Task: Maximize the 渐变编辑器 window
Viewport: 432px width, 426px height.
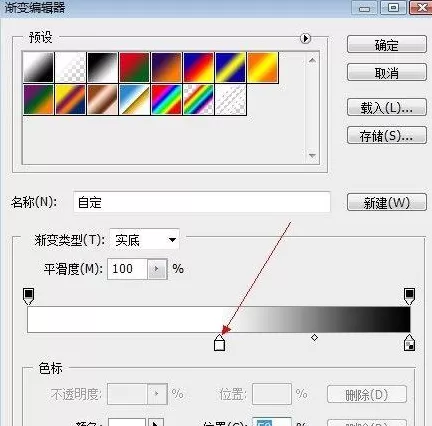Action: coord(393,8)
